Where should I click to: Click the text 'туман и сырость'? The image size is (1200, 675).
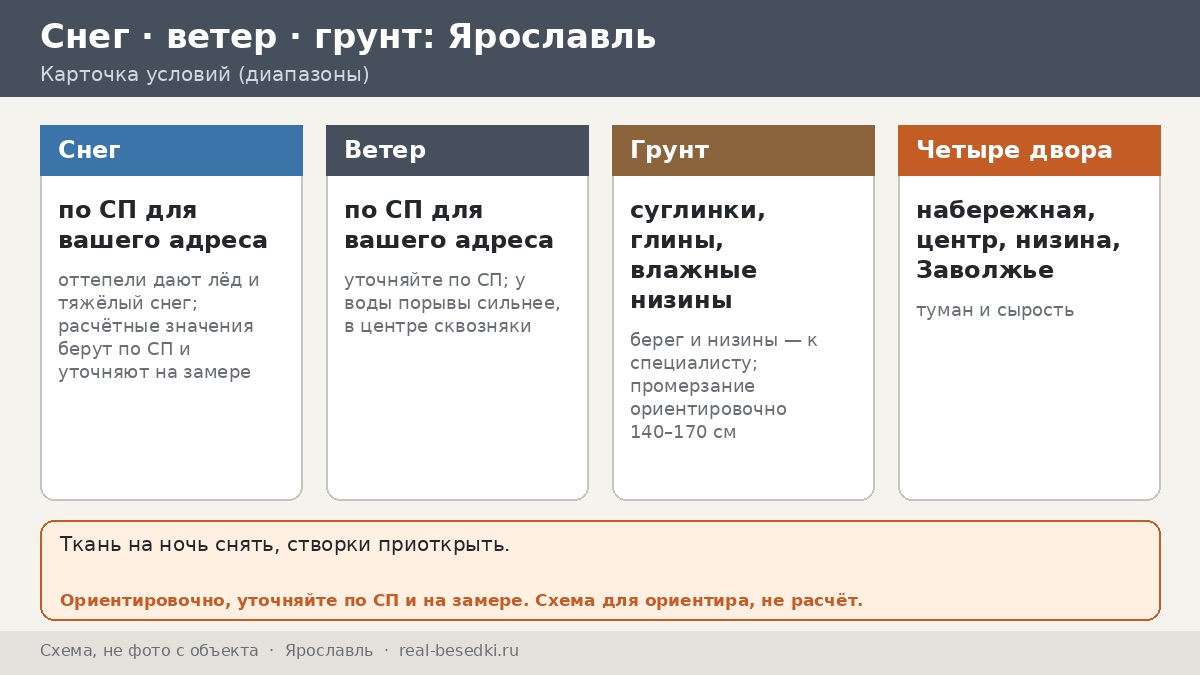pos(995,310)
